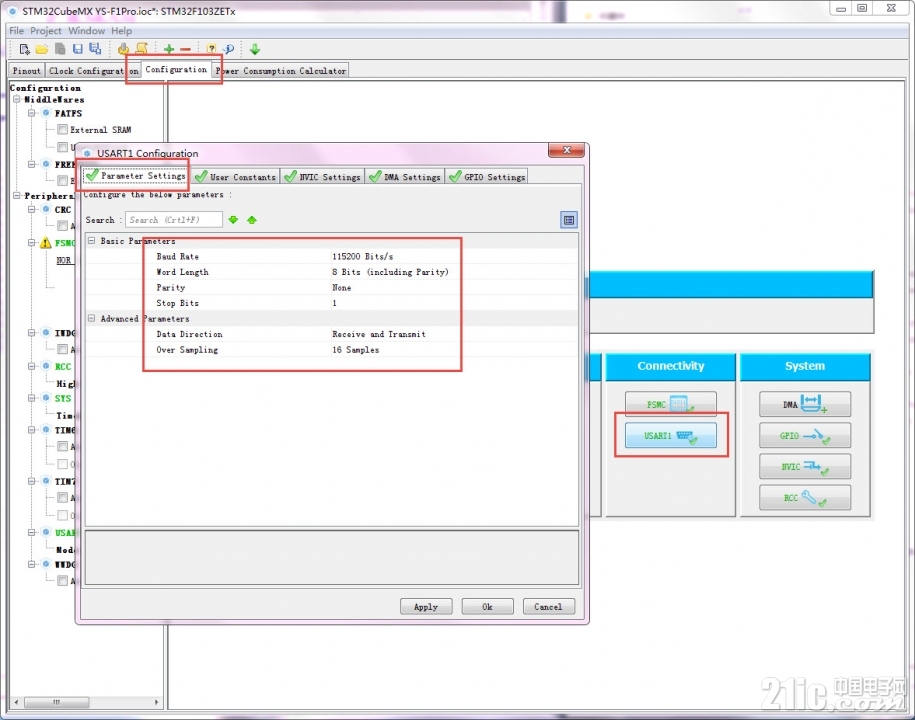The height and width of the screenshot is (720, 915).
Task: Collapse the MiddleWares tree node
Action: pyautogui.click(x=17, y=99)
